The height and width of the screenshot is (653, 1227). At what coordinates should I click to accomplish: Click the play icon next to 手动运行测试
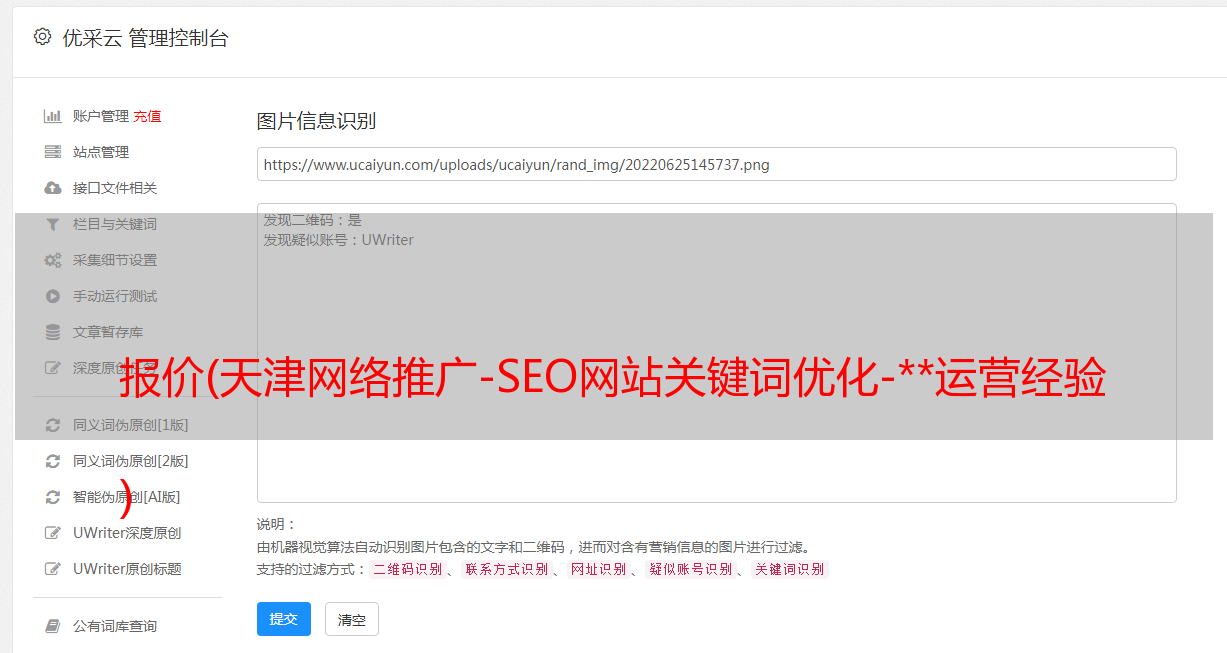53,296
